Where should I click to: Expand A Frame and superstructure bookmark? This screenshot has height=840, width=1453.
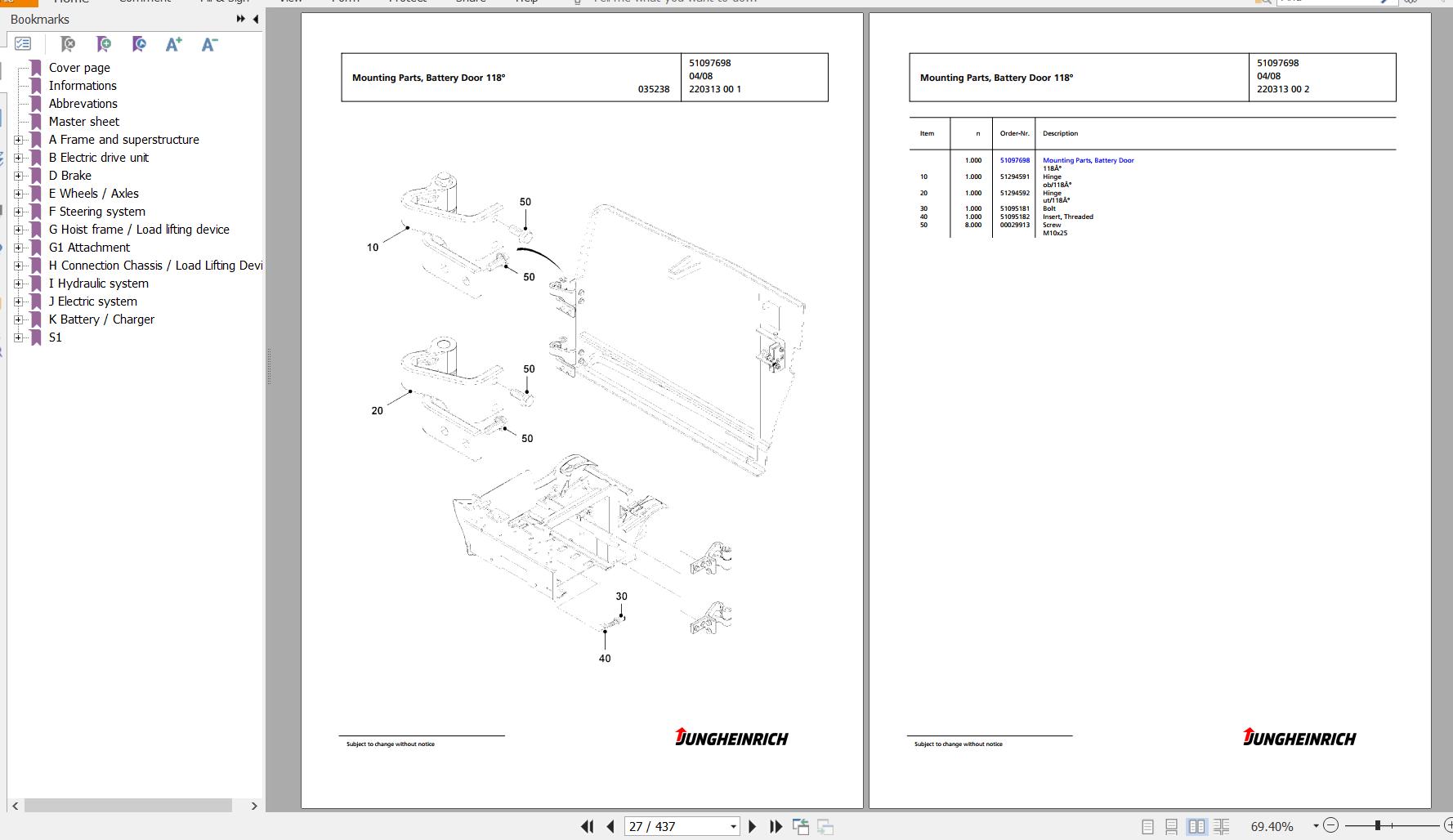(x=18, y=140)
